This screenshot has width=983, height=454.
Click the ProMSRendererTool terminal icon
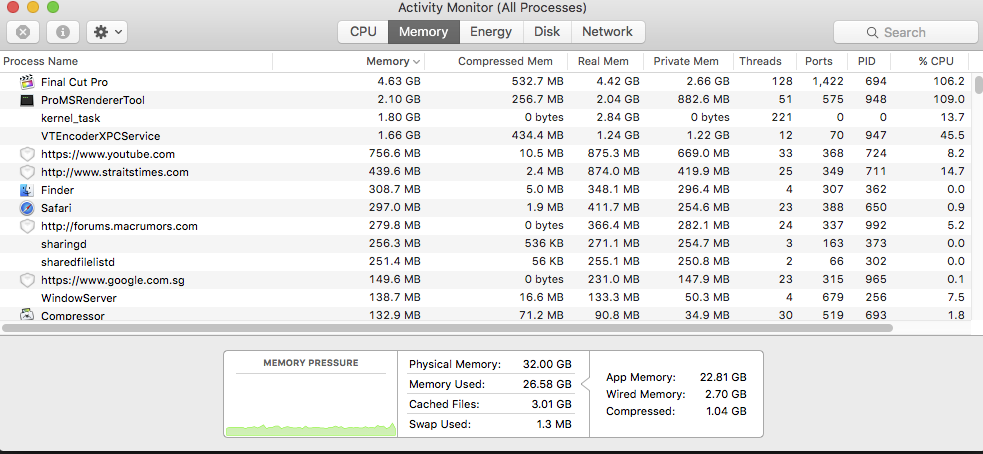[x=26, y=100]
